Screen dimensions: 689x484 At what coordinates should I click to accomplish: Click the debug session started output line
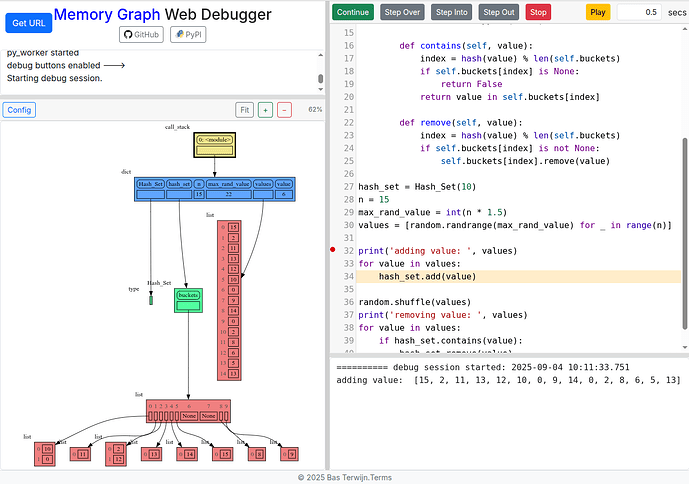tap(482, 367)
